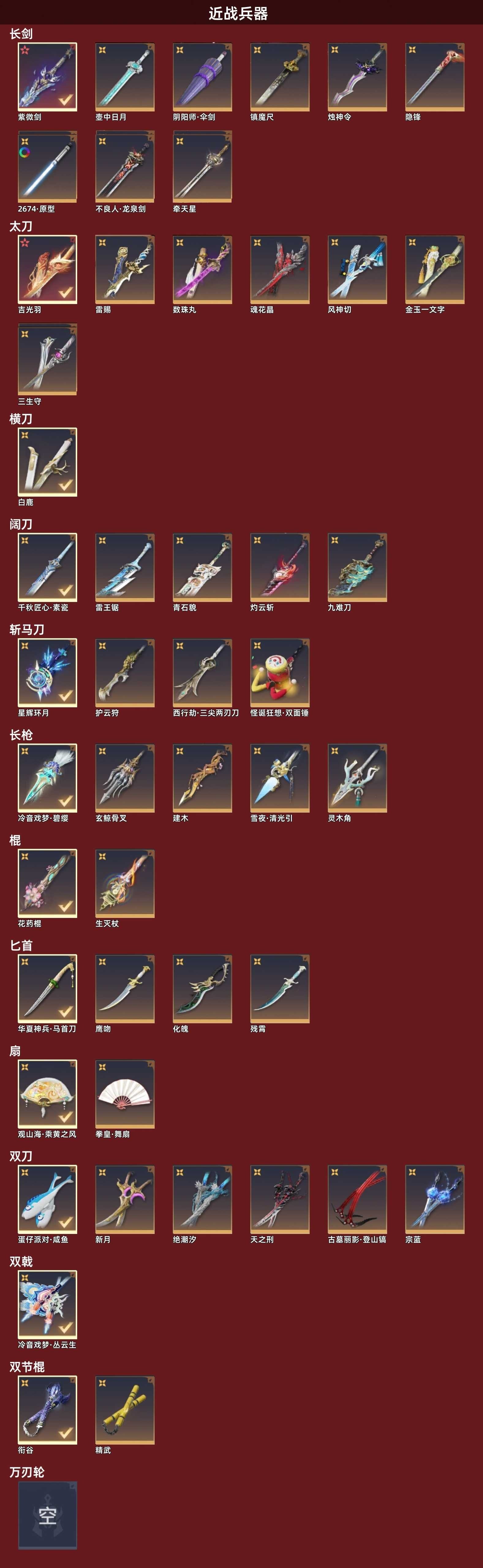This screenshot has height=1568, width=483.
Task: Choose the 怪诞狂想·双面锤 hammer skin
Action: tap(280, 673)
